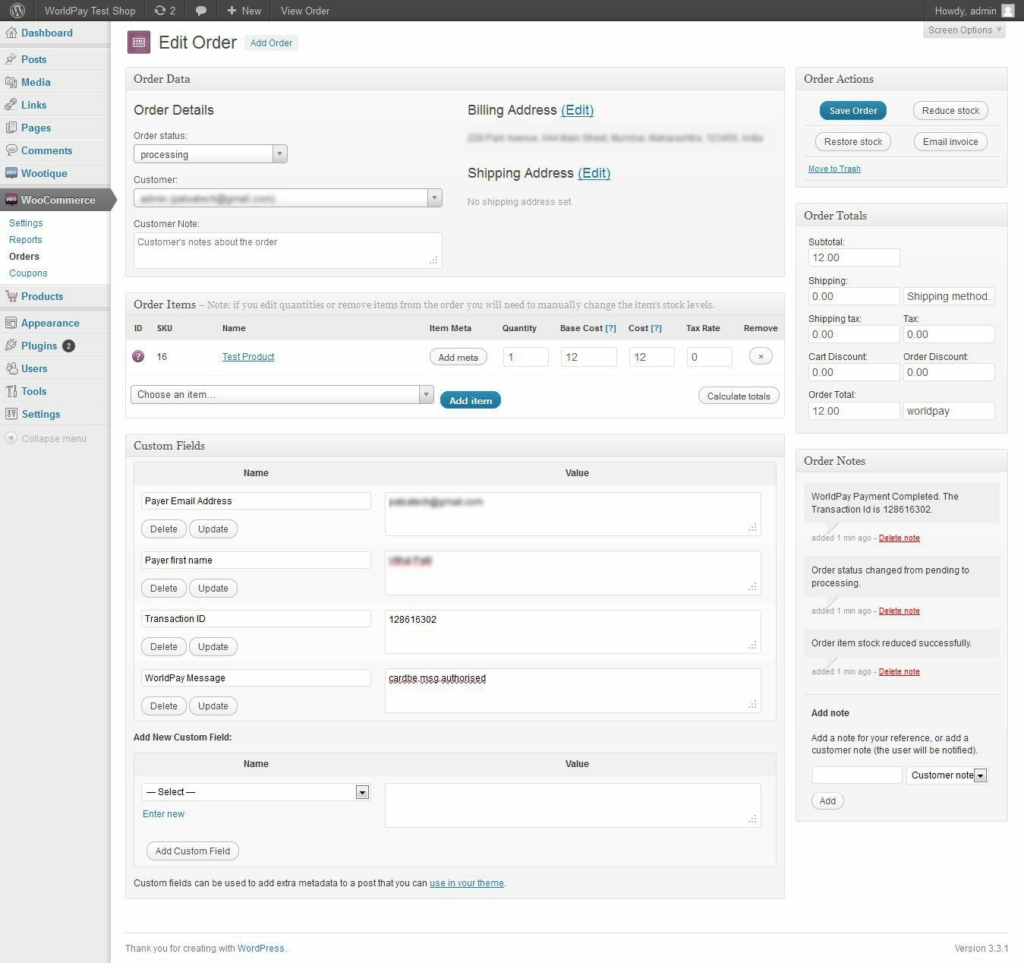Open the updates icon showing 2
Screen dimensions: 1024x963
165,10
